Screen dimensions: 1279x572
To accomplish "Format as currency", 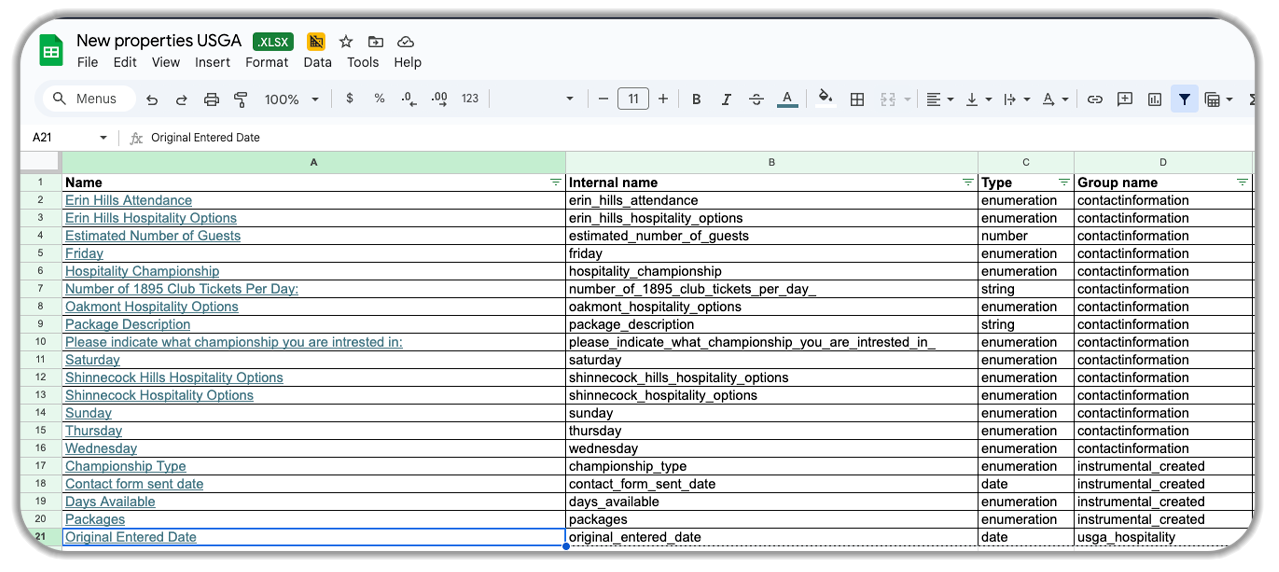I will click(349, 99).
